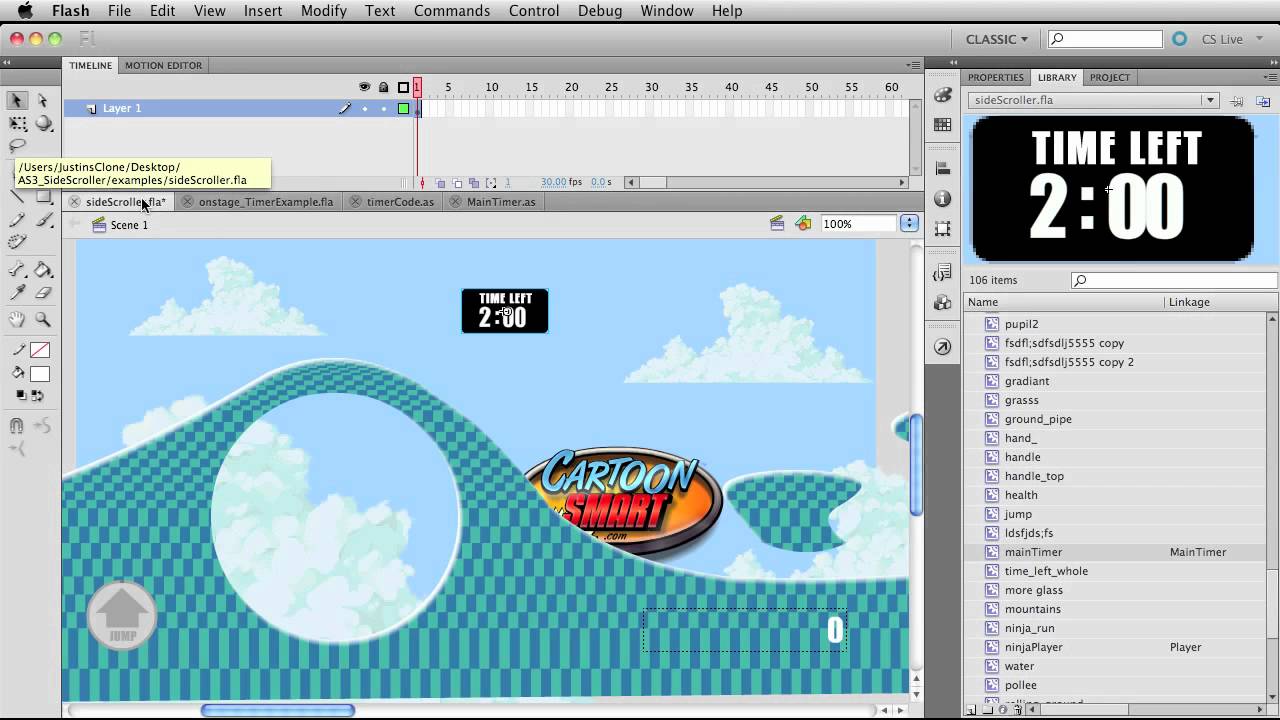The height and width of the screenshot is (720, 1280).
Task: Open the Commands menu
Action: [x=452, y=11]
